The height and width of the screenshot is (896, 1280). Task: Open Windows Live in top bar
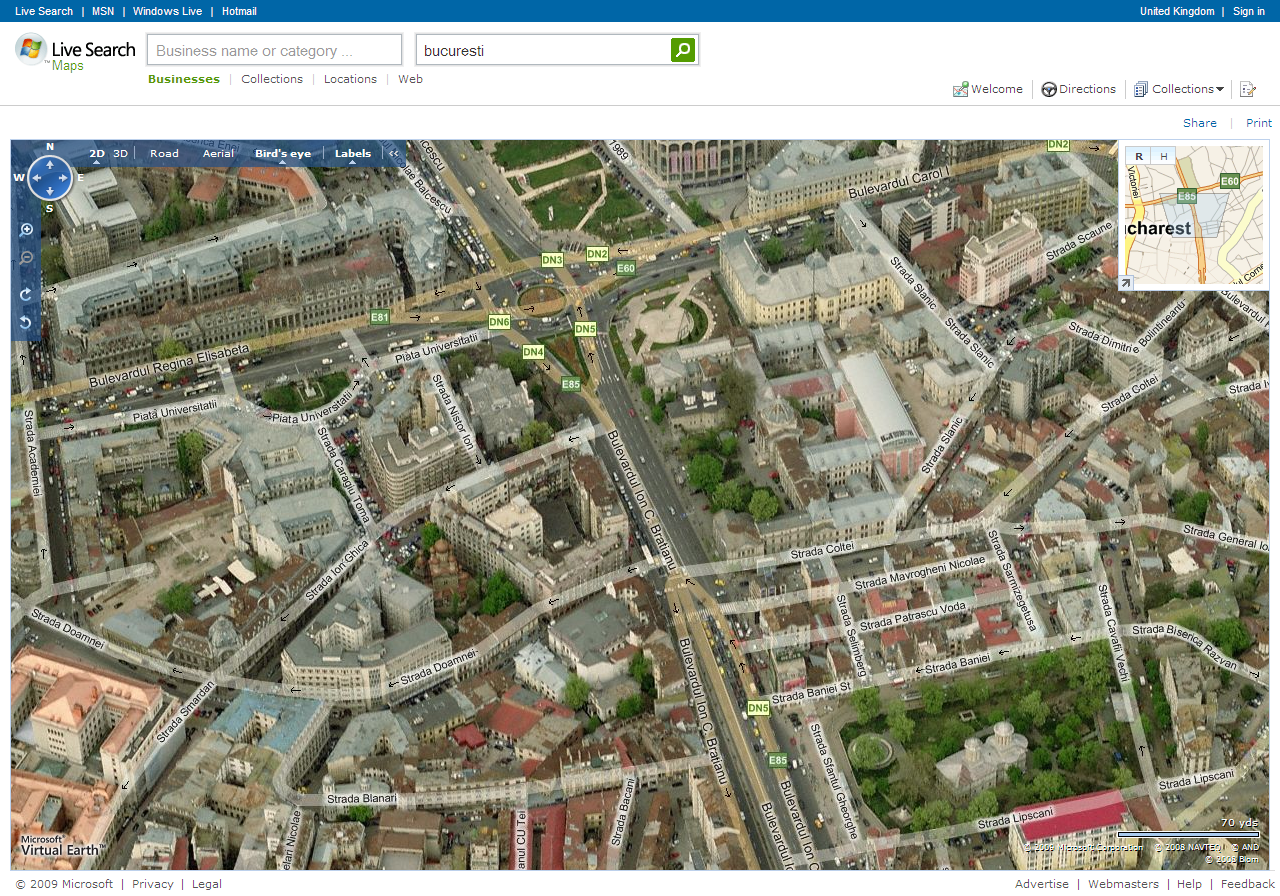167,11
